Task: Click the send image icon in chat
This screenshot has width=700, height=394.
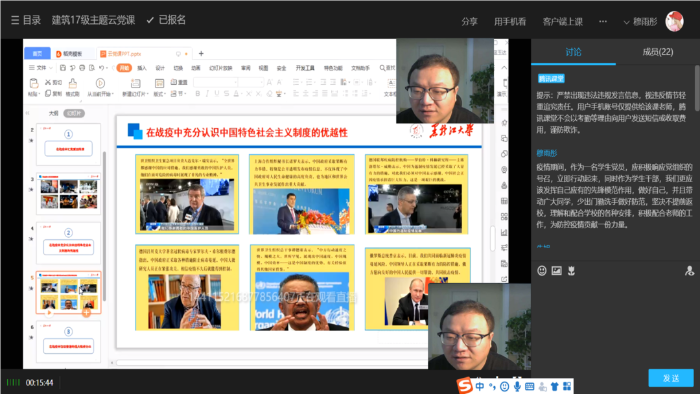Action: click(x=556, y=270)
